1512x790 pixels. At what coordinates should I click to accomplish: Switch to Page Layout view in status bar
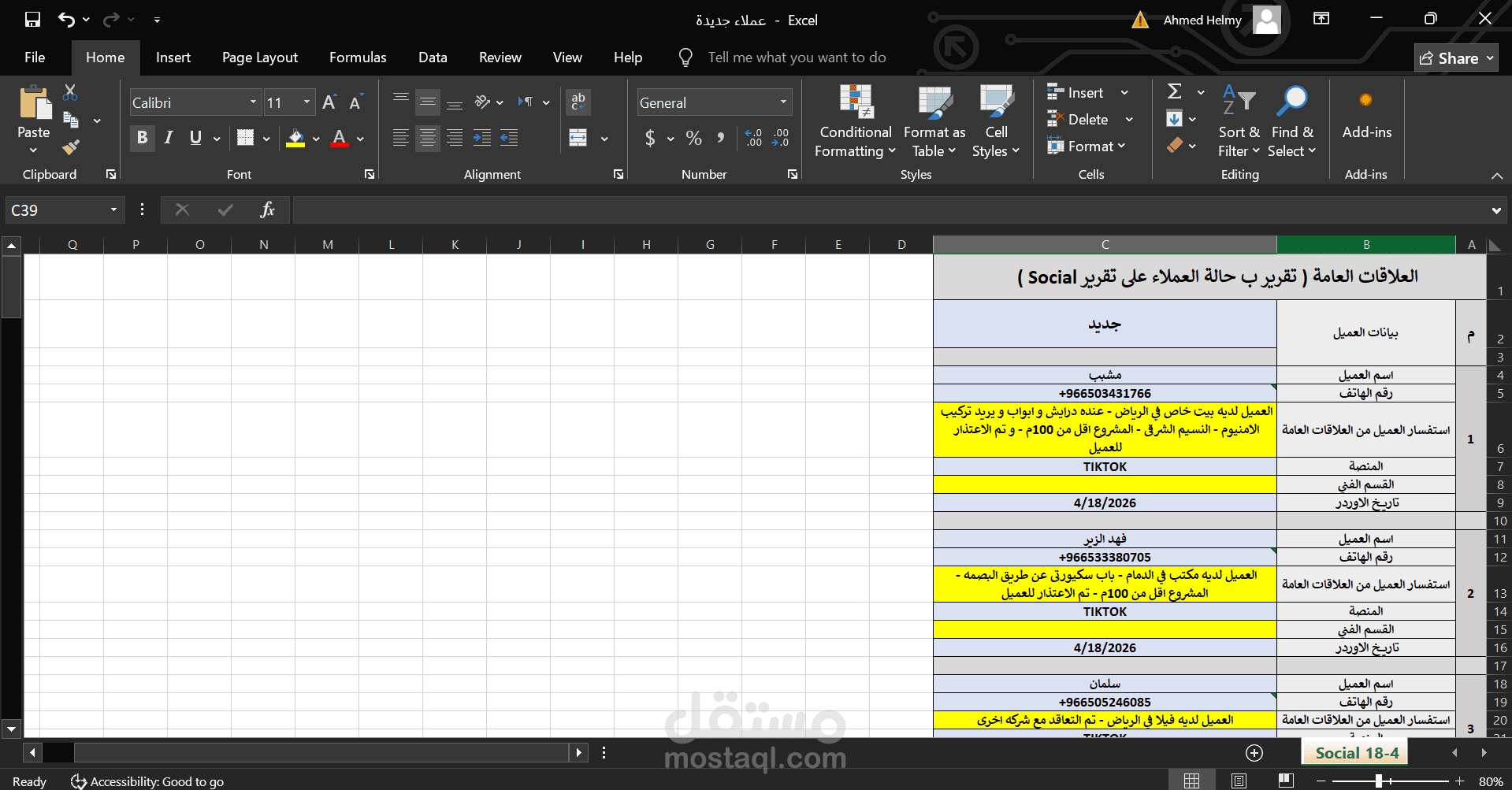coord(1239,781)
